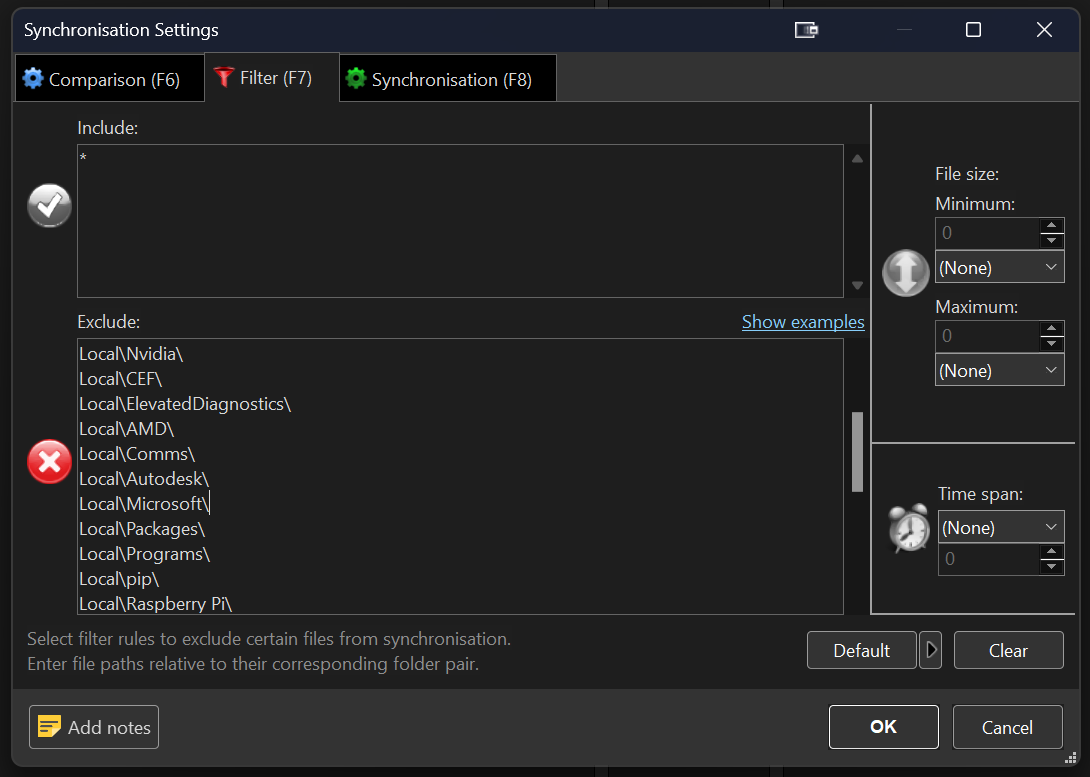Click the alarm clock time span icon
This screenshot has width=1090, height=777.
tap(909, 528)
